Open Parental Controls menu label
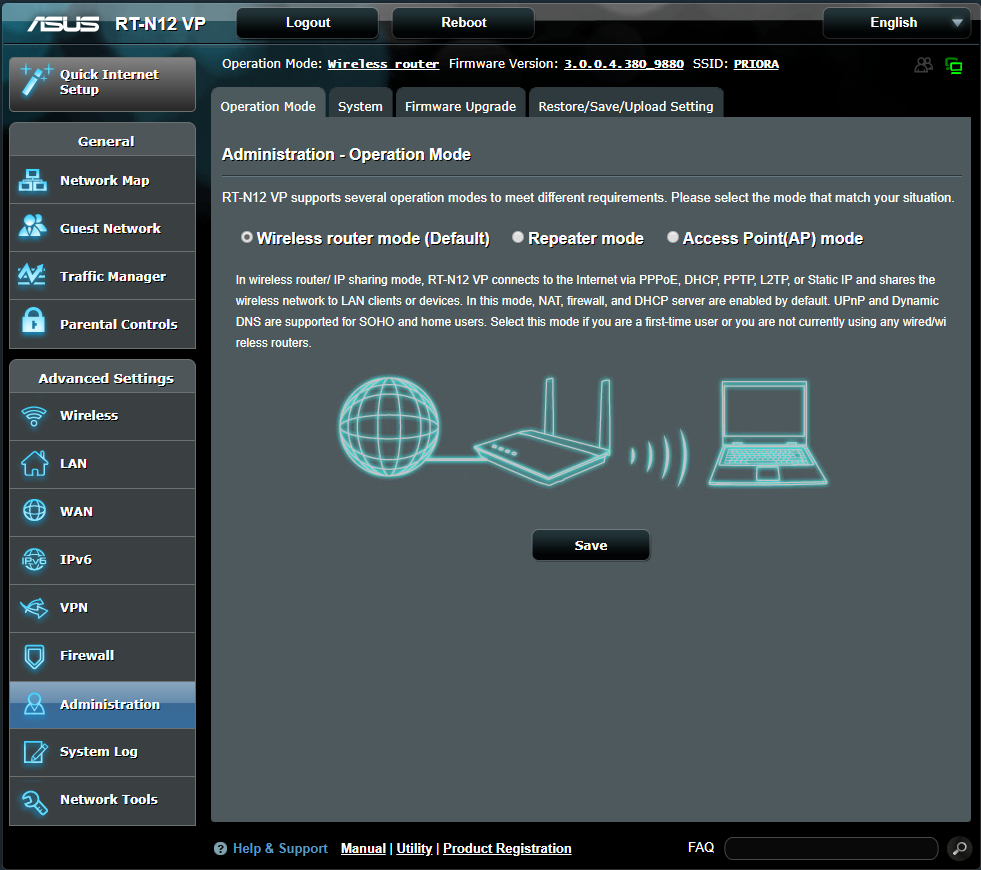 point(119,325)
